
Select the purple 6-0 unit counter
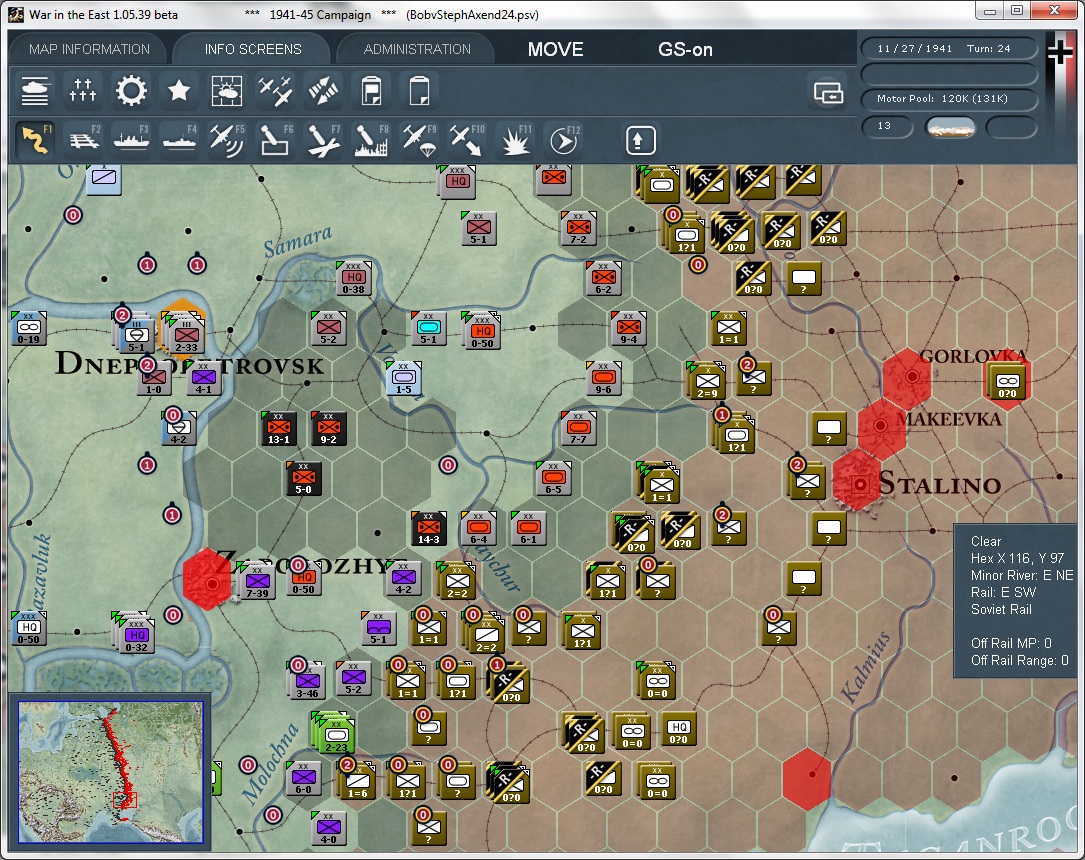(304, 778)
